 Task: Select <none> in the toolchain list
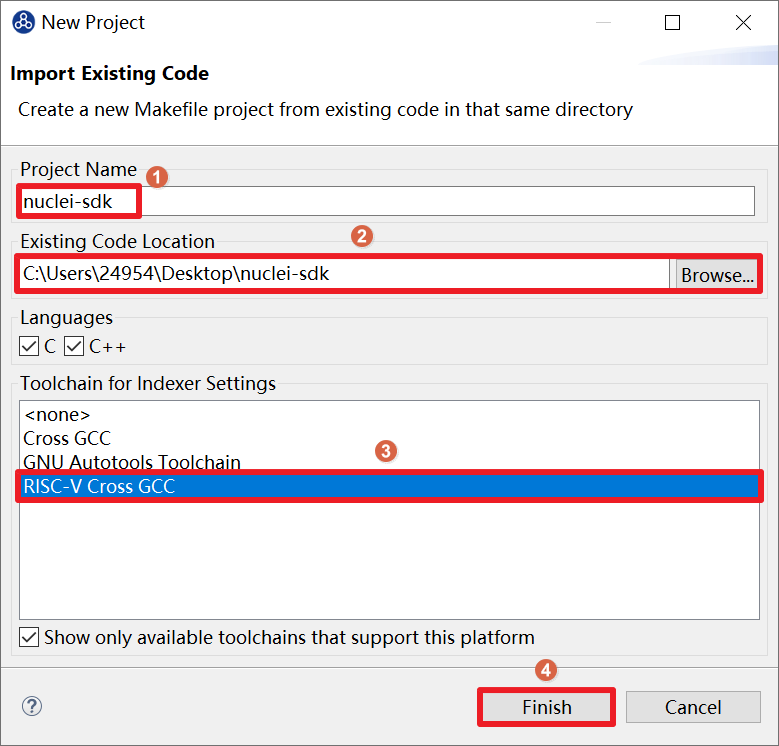click(x=57, y=414)
